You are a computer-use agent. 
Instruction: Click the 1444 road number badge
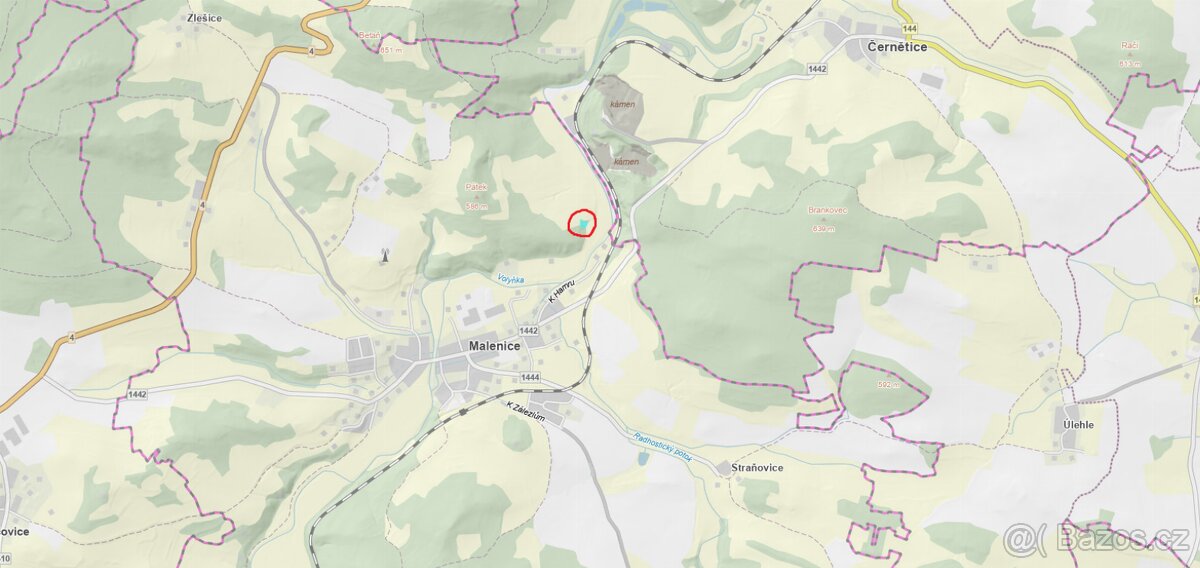point(530,377)
